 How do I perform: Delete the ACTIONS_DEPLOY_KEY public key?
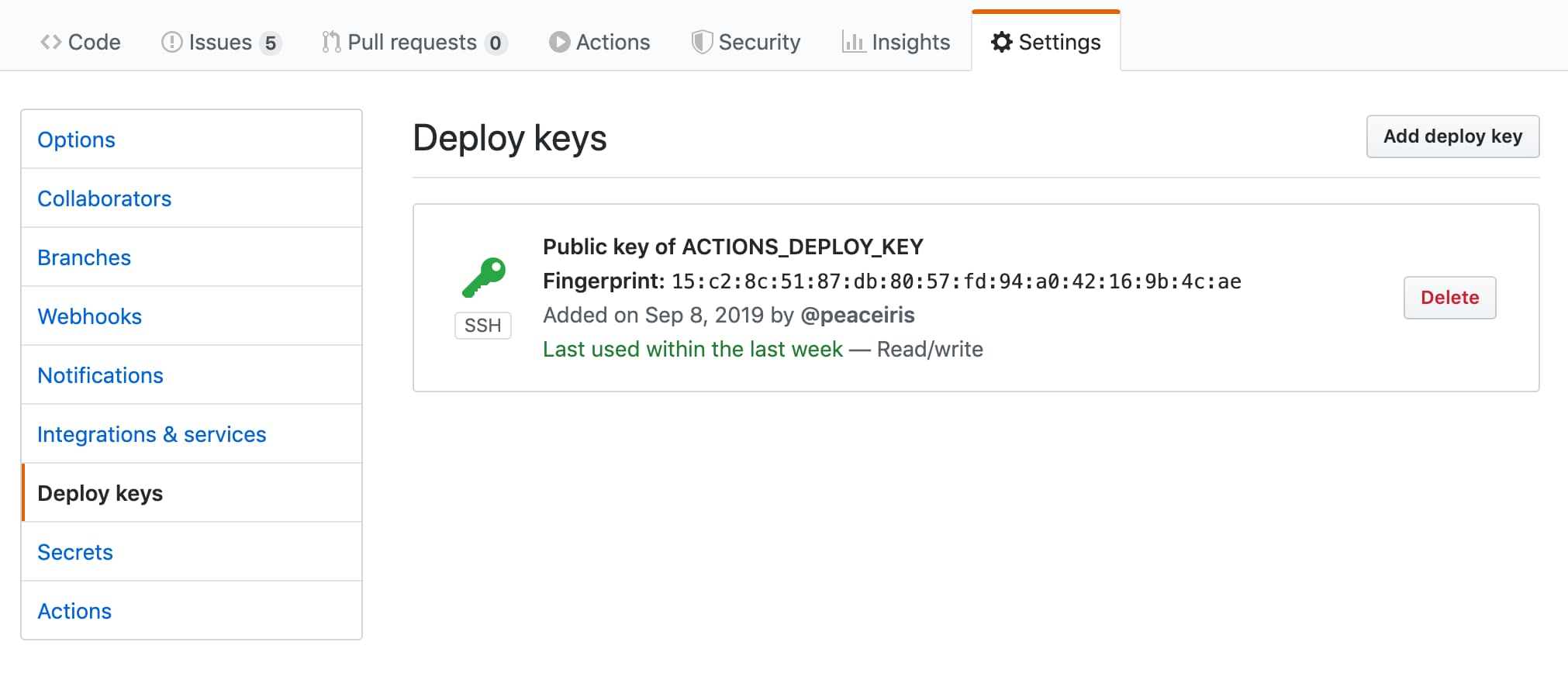coord(1449,298)
